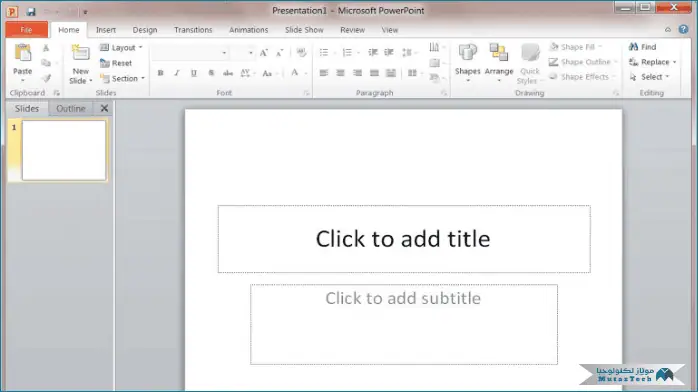Viewport: 698px width, 392px height.
Task: Click the Quick Styles icon
Action: point(530,53)
